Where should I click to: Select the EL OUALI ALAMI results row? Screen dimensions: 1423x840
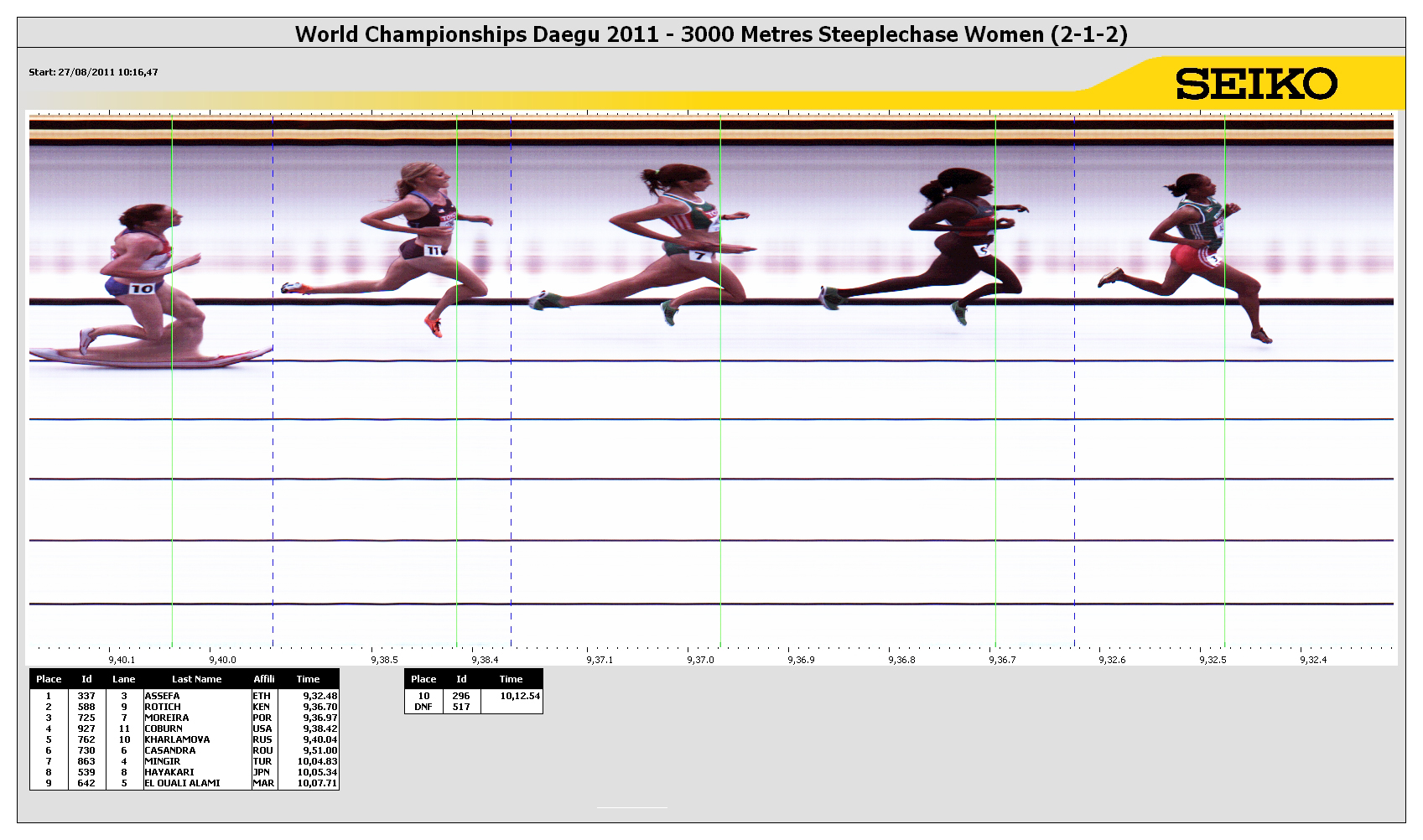[184, 783]
